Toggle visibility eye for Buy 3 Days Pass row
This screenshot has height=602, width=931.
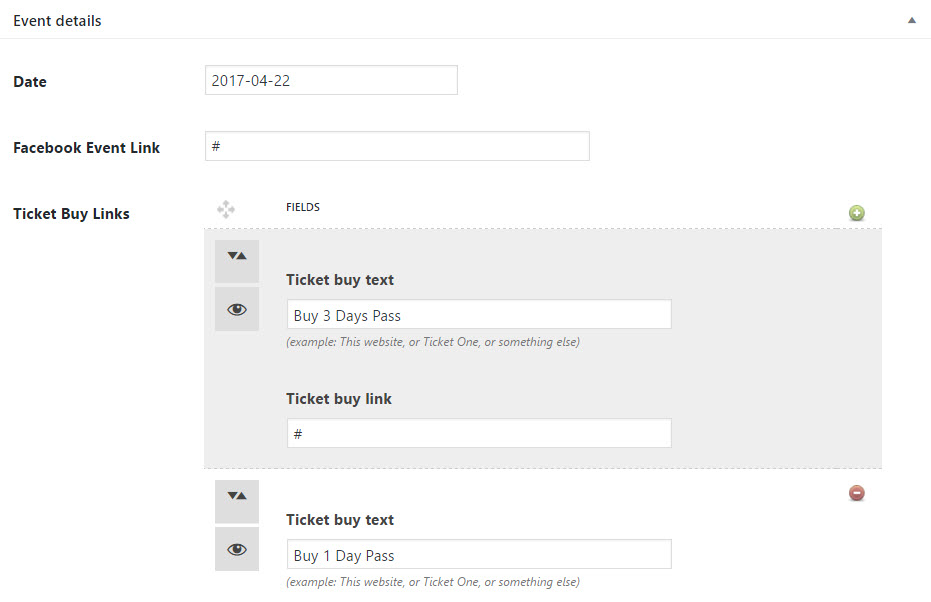coord(237,309)
